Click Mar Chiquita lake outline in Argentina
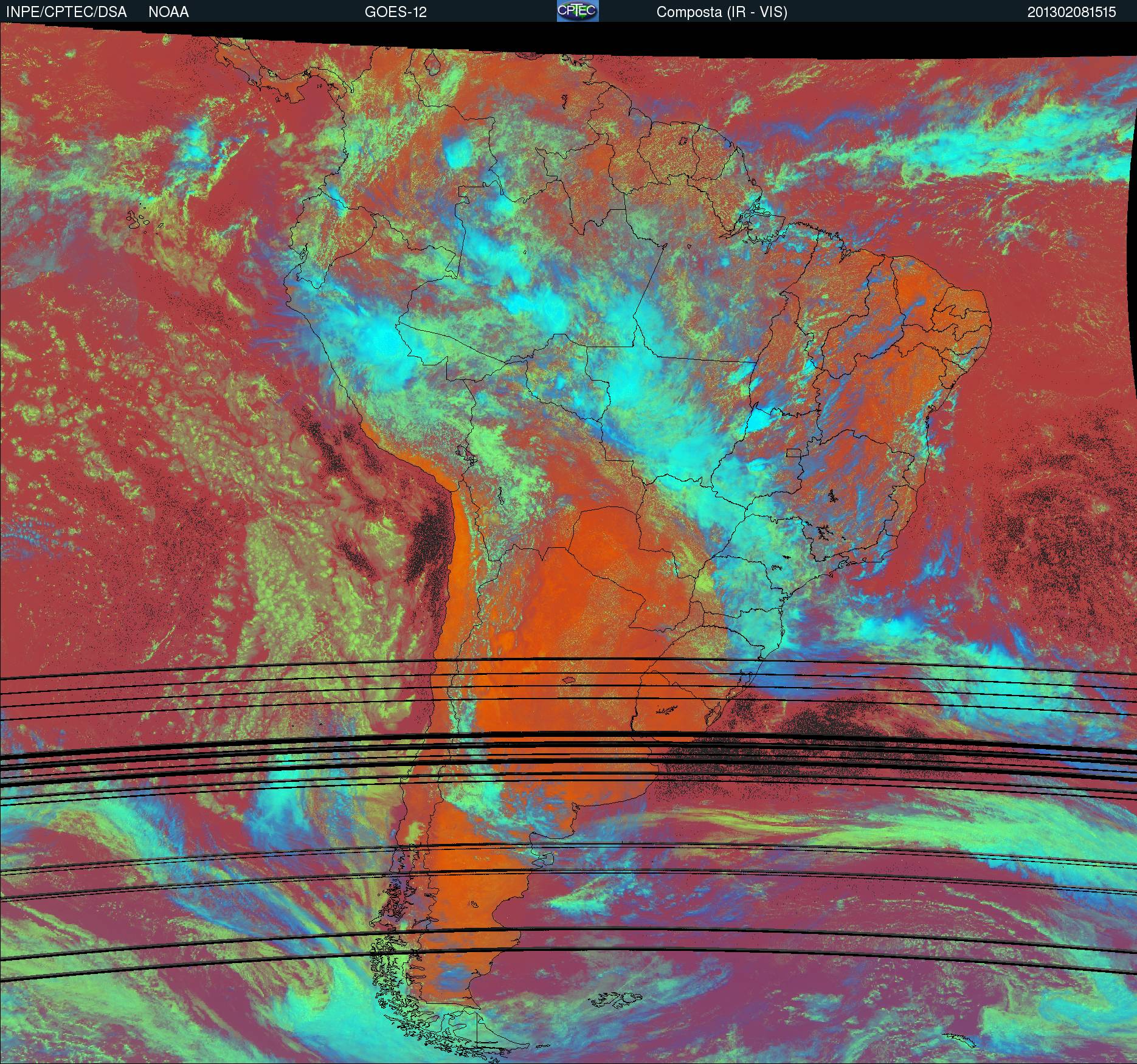 tap(570, 681)
